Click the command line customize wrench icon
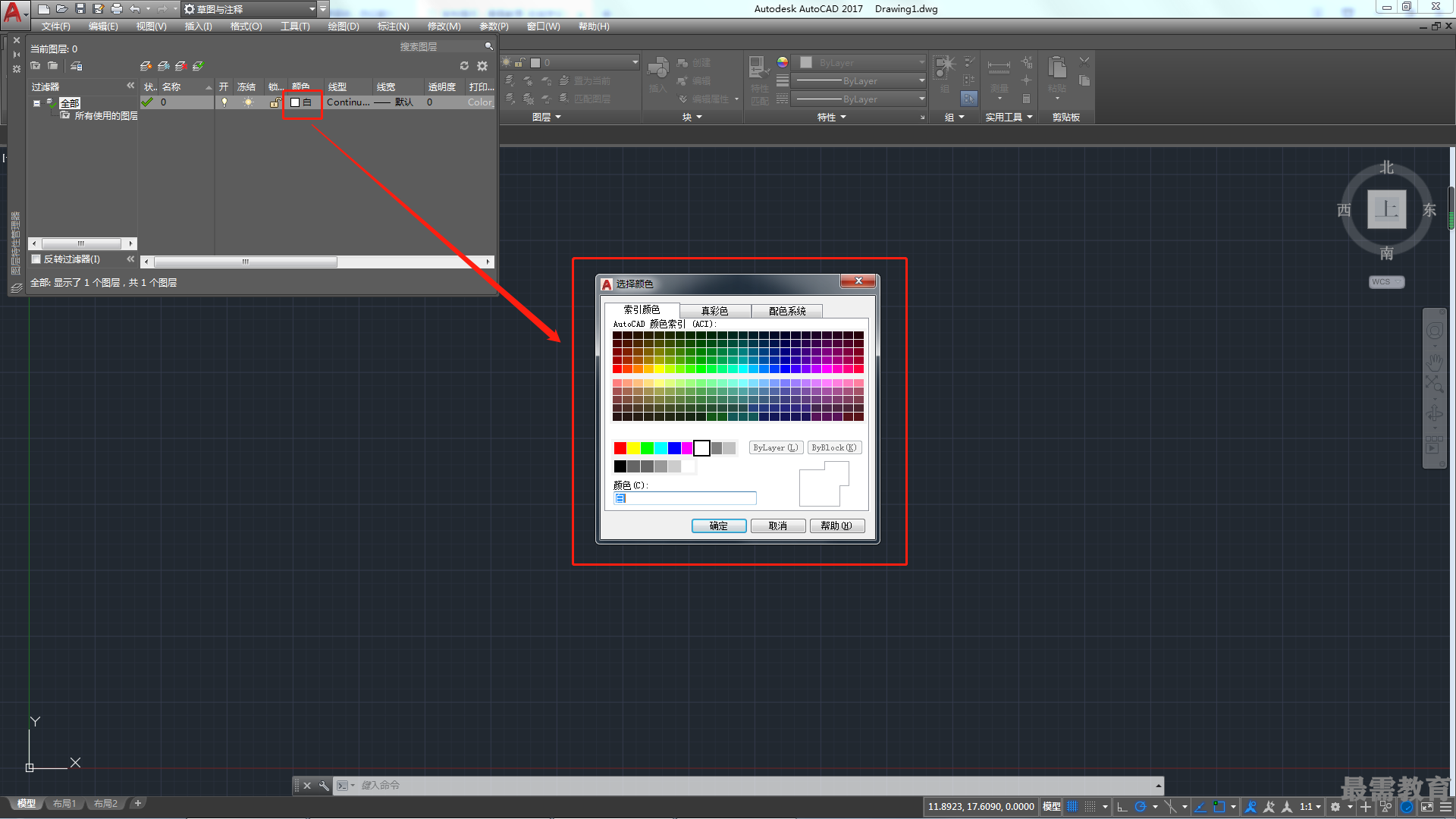 [324, 786]
